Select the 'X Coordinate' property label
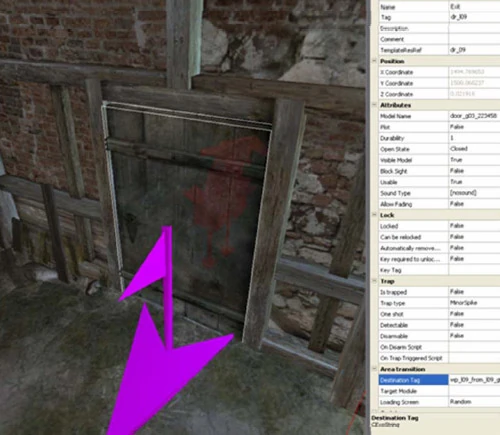Image resolution: width=500 pixels, height=435 pixels. click(396, 72)
